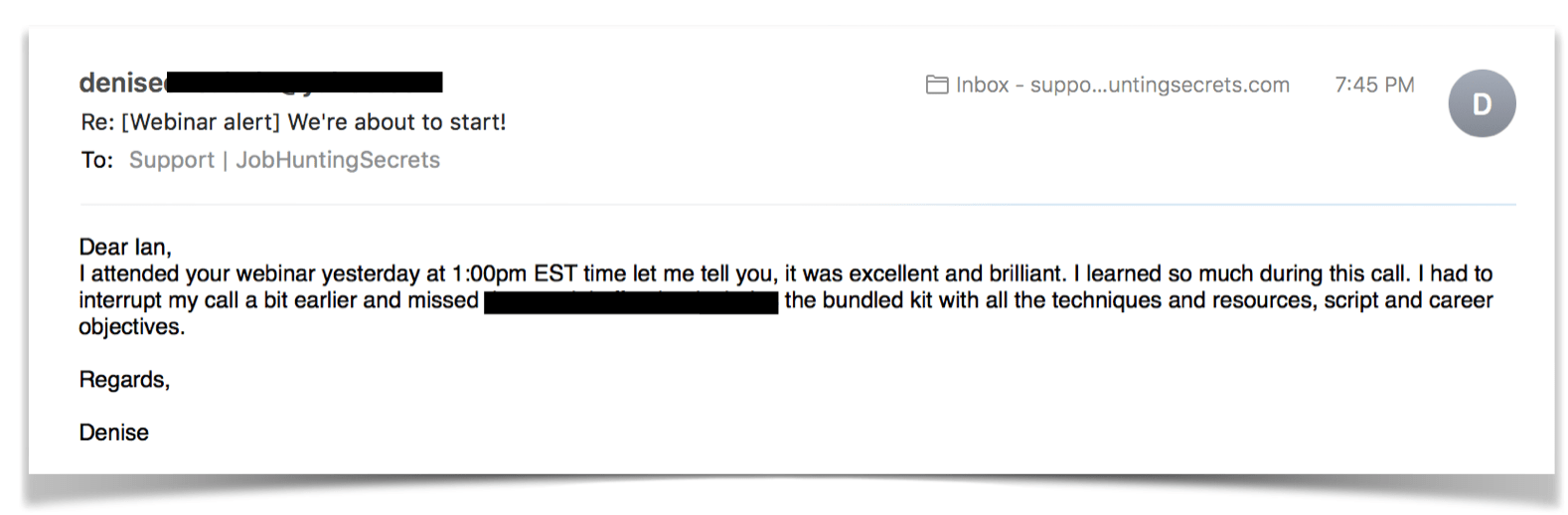Click the Regards, closing line
The height and width of the screenshot is (515, 1568).
pos(125,380)
